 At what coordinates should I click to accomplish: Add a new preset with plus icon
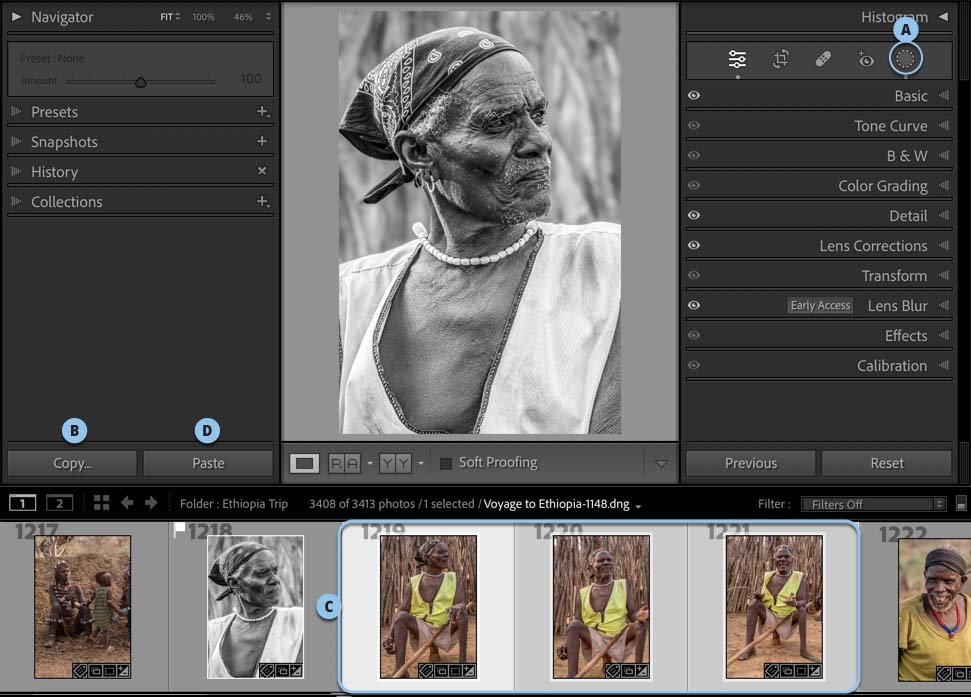click(263, 112)
